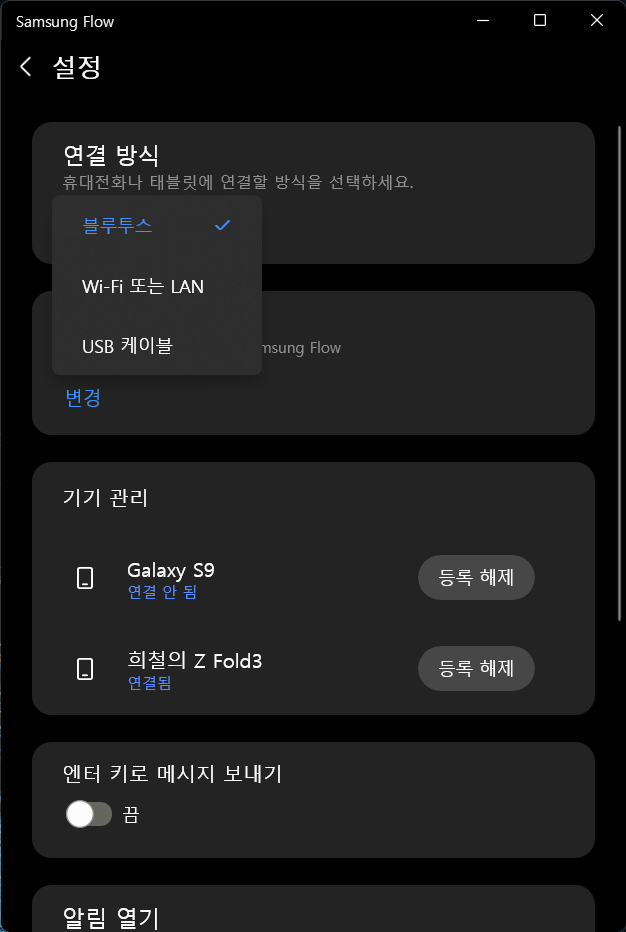
Task: Unregister the Galaxy S9 device
Action: (x=476, y=578)
